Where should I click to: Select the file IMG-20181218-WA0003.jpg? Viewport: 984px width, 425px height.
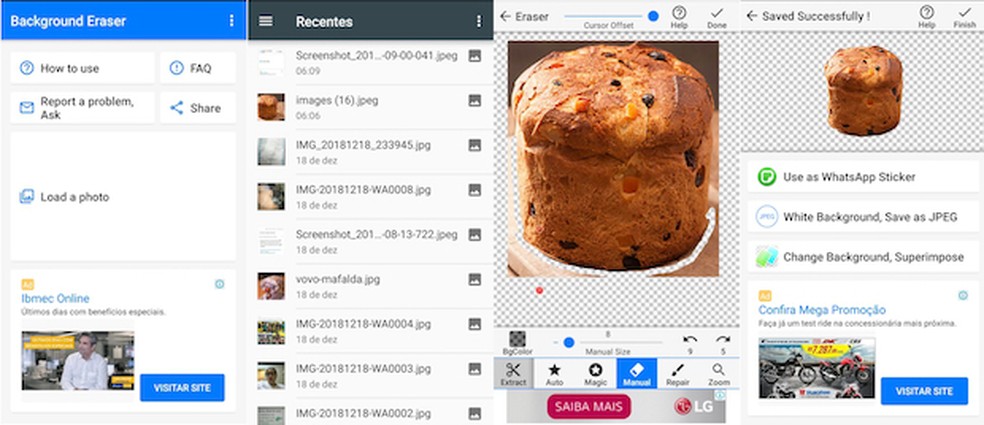pos(370,375)
